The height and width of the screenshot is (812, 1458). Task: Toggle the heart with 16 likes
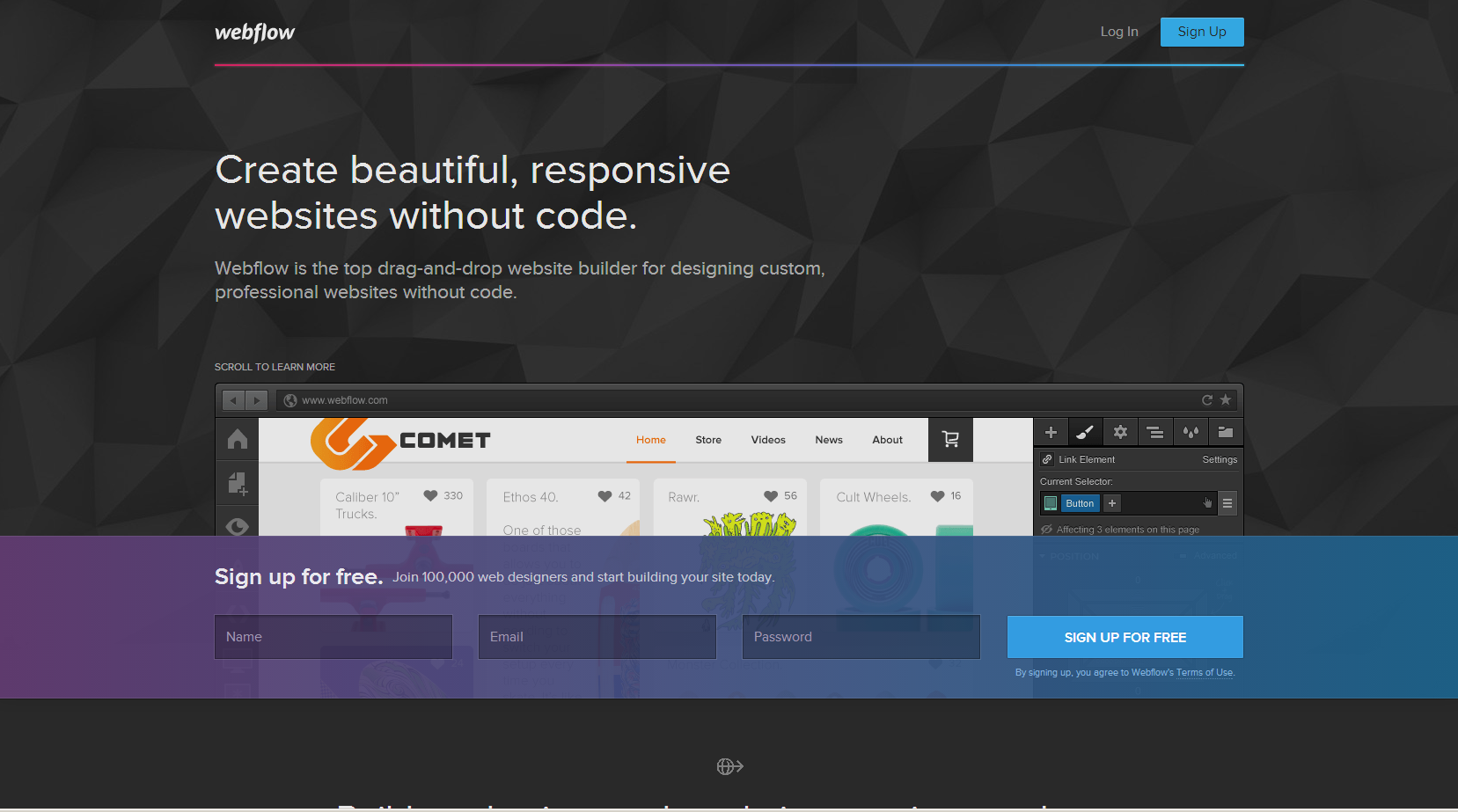coord(937,496)
